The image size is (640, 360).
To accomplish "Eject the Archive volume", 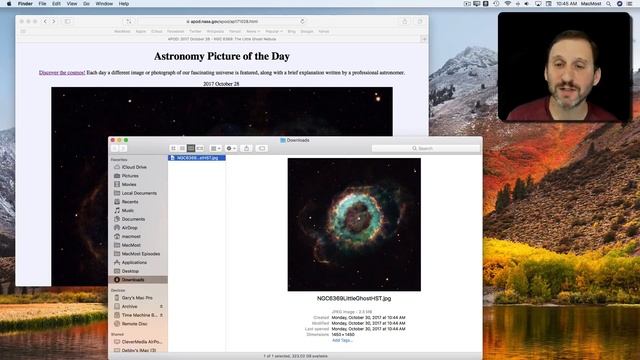I will coord(161,307).
